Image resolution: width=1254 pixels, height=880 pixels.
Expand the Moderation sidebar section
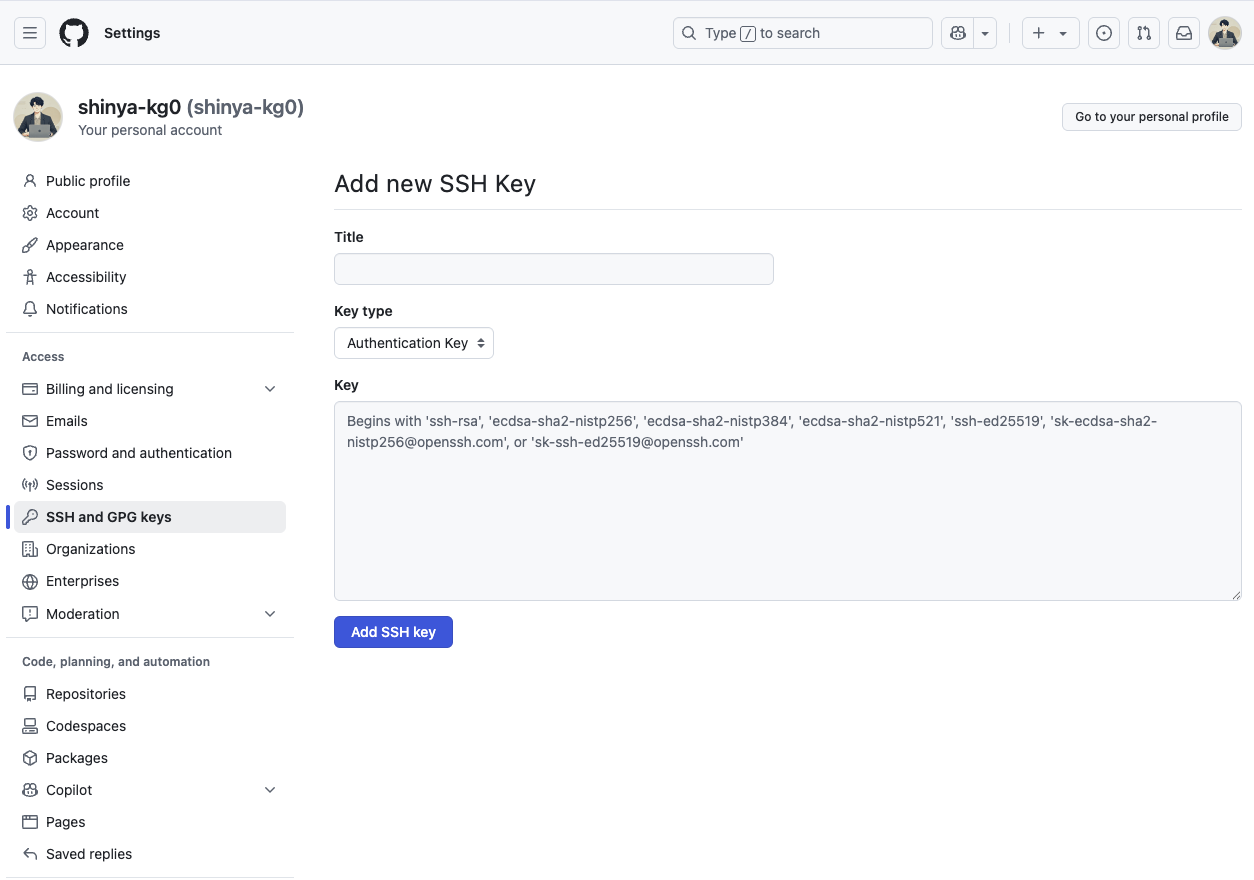click(x=269, y=613)
